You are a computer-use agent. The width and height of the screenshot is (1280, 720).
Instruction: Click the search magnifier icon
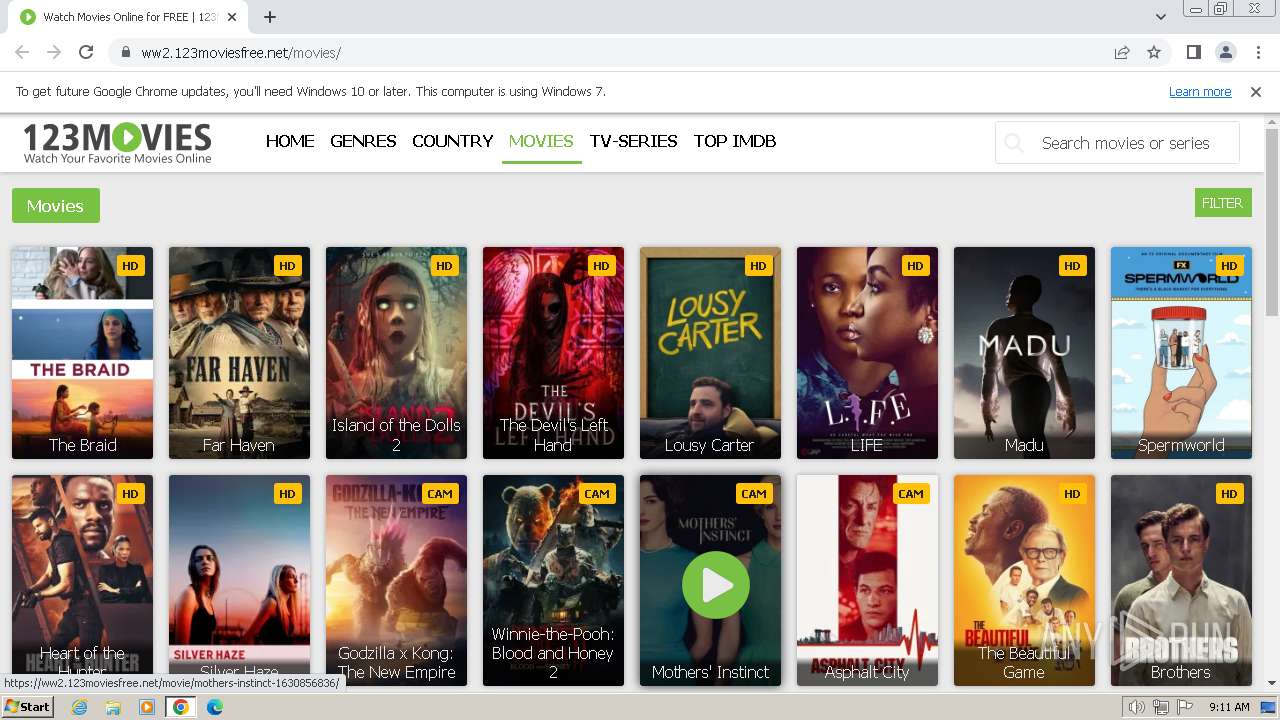pyautogui.click(x=1013, y=143)
